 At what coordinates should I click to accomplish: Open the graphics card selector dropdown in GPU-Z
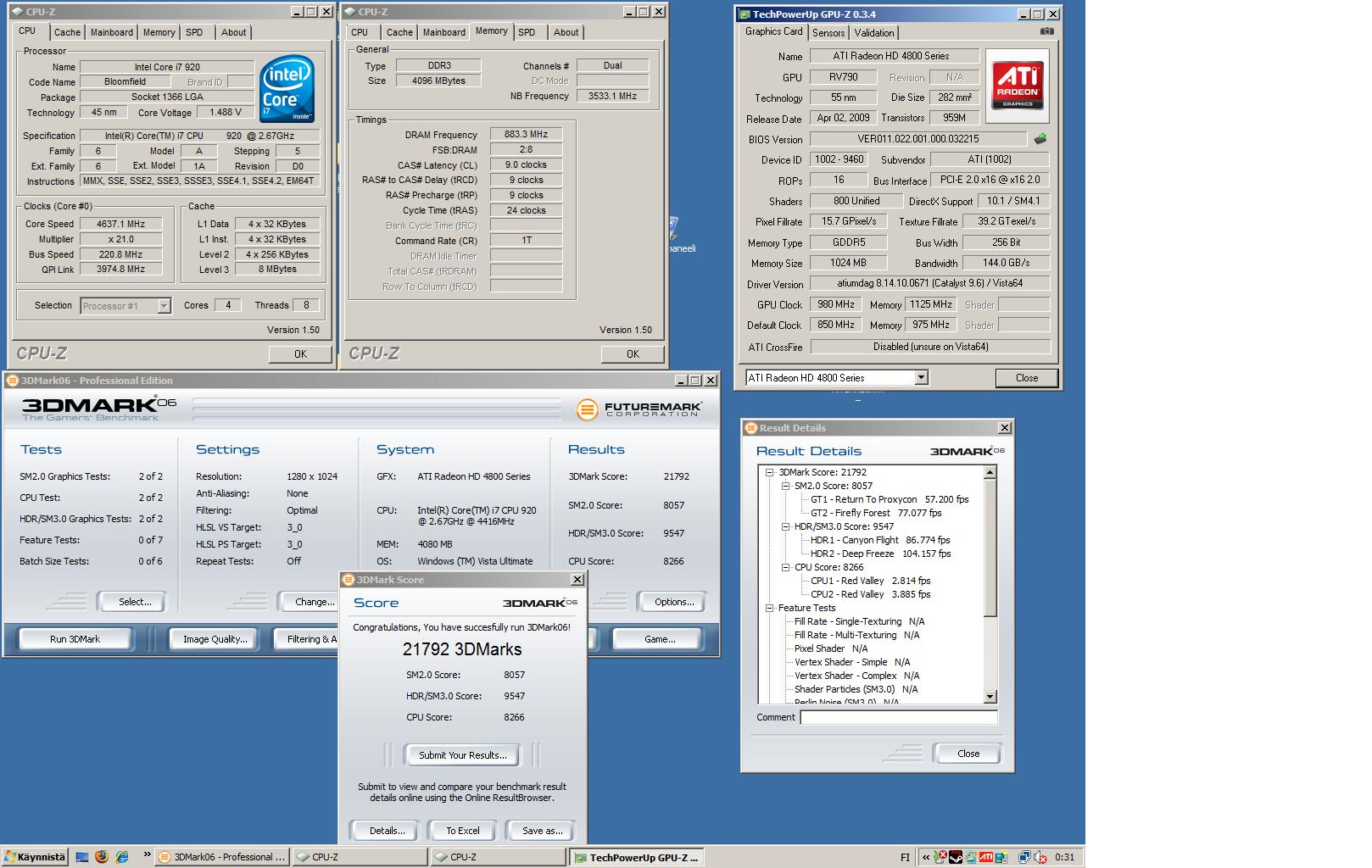pyautogui.click(x=921, y=378)
